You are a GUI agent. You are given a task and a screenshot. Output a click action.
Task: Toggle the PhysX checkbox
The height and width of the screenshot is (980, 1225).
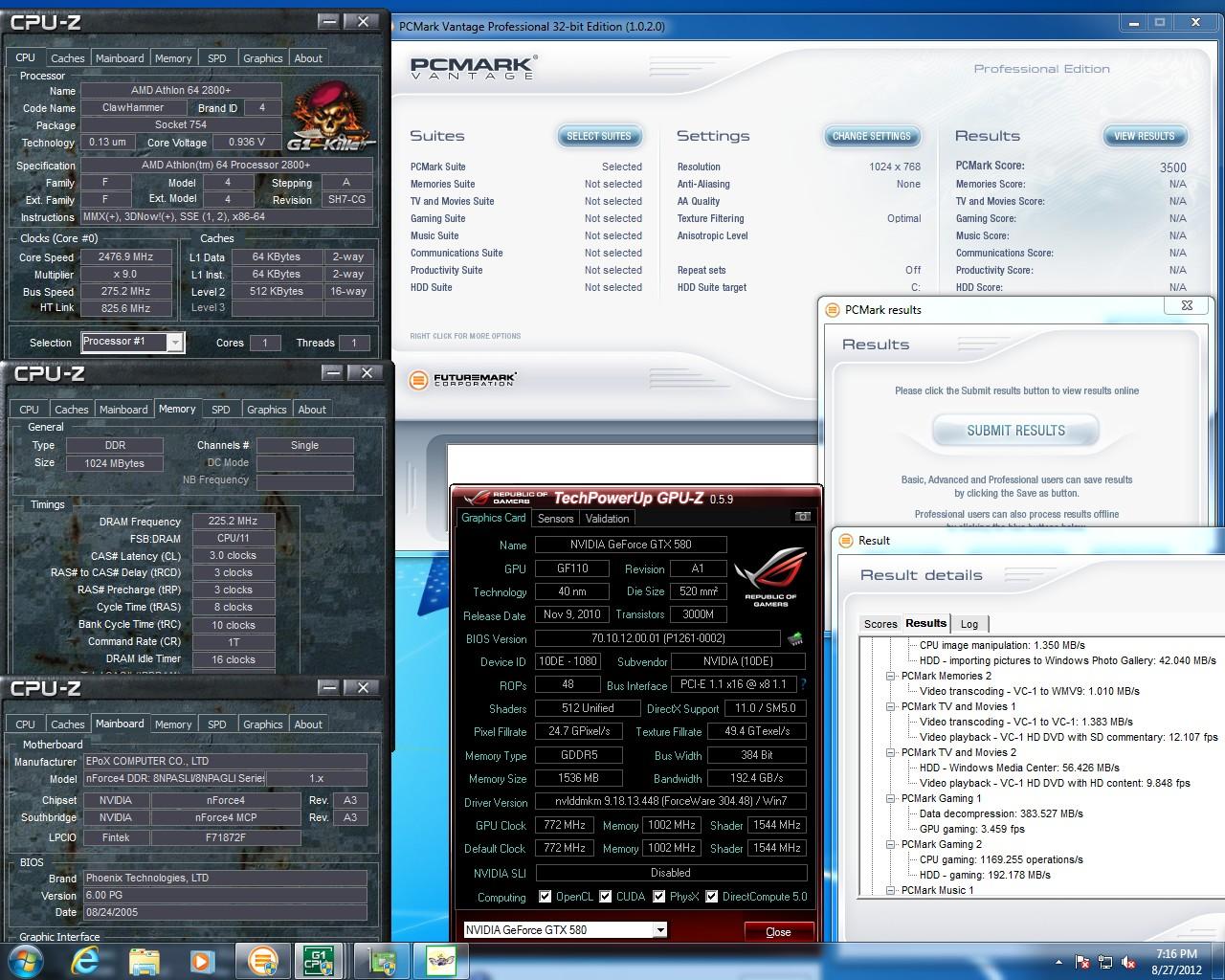[x=659, y=897]
